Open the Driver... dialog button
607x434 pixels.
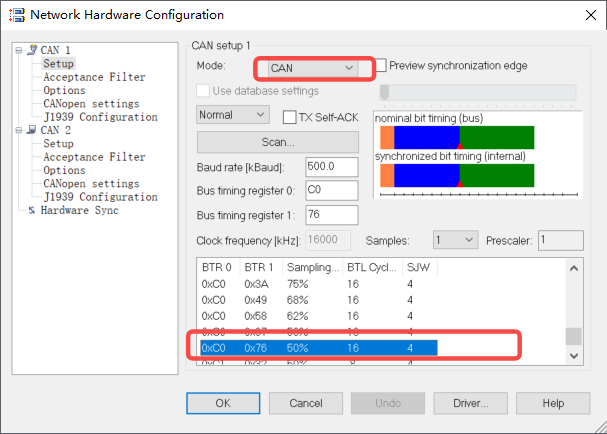pyautogui.click(x=471, y=403)
